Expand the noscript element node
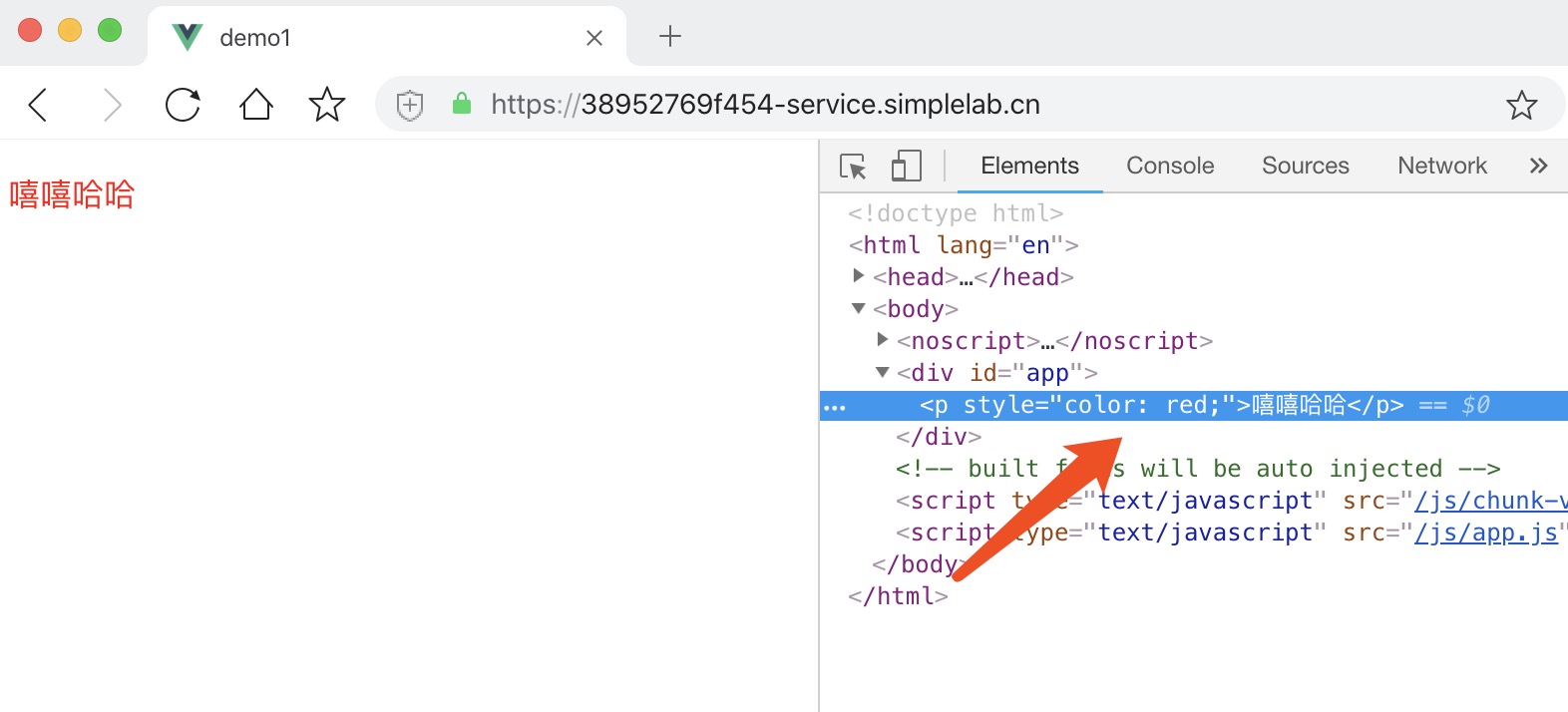 [x=883, y=340]
